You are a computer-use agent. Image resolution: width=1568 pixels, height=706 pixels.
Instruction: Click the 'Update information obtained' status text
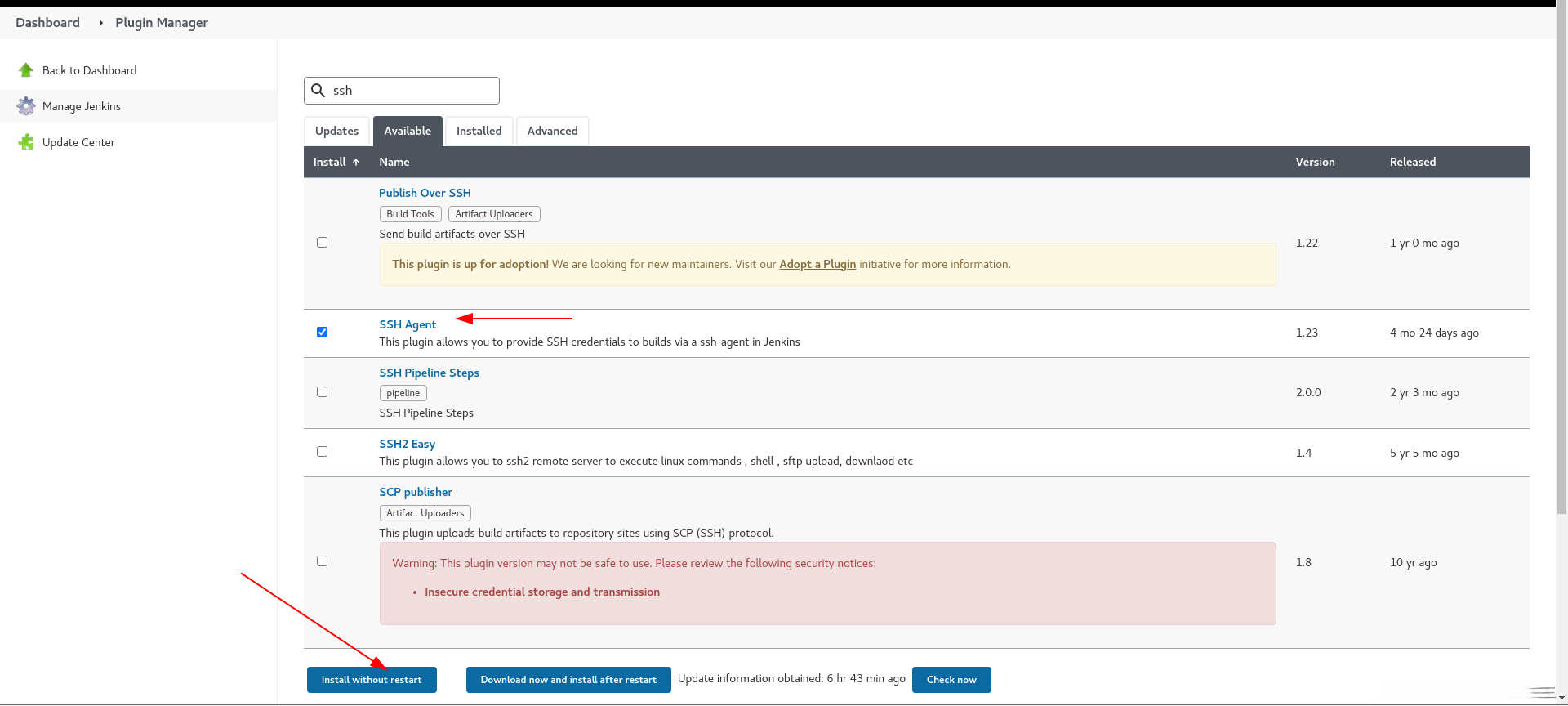click(791, 678)
